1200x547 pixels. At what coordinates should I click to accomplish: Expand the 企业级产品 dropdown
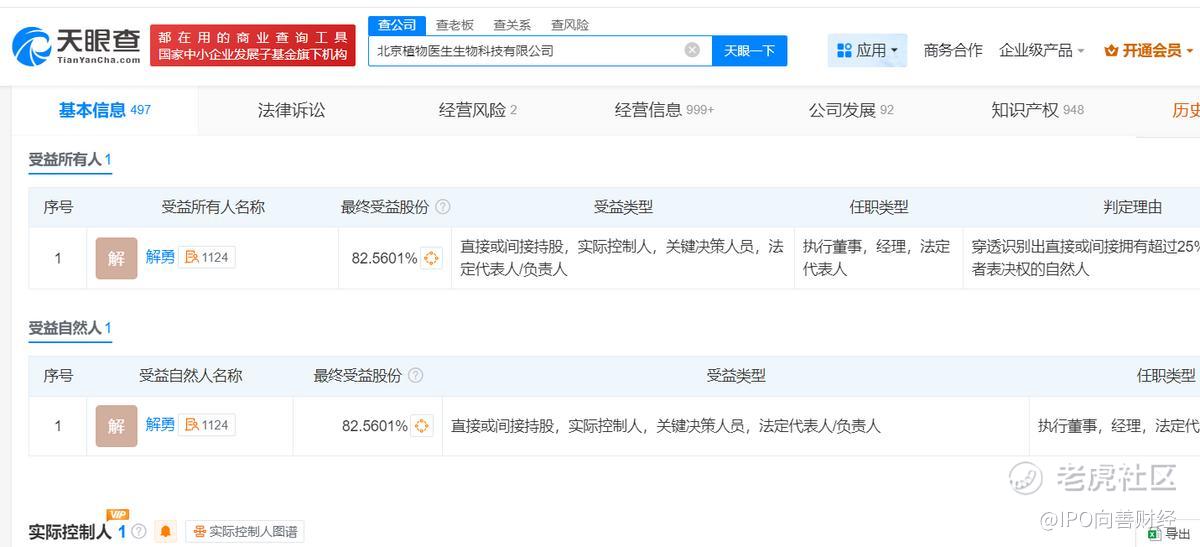click(x=1041, y=50)
